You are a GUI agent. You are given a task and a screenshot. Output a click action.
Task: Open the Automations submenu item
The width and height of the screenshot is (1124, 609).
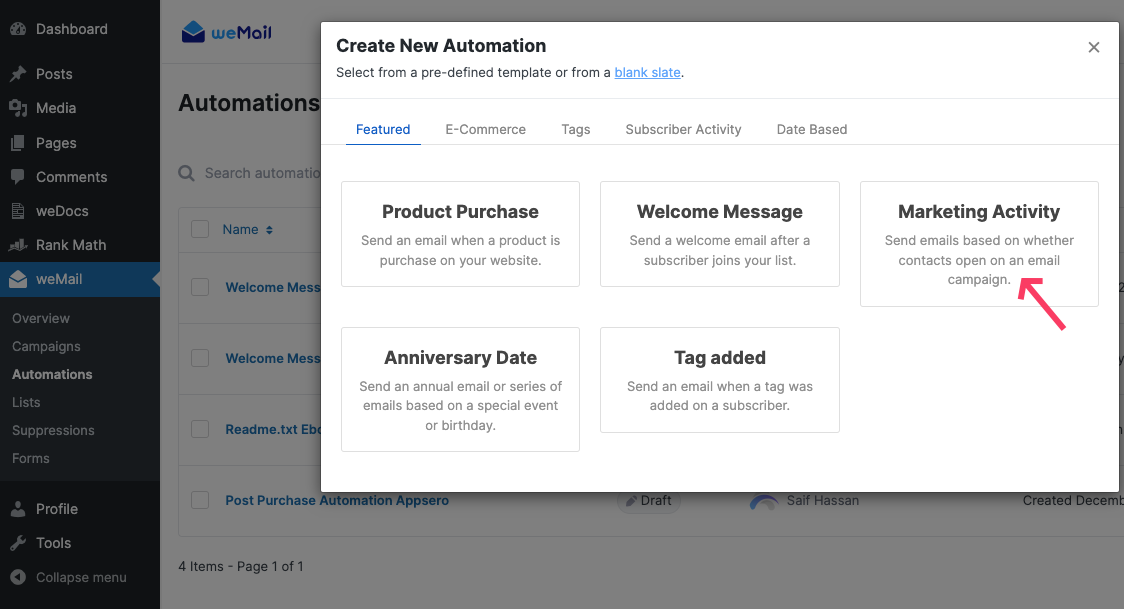click(x=52, y=374)
